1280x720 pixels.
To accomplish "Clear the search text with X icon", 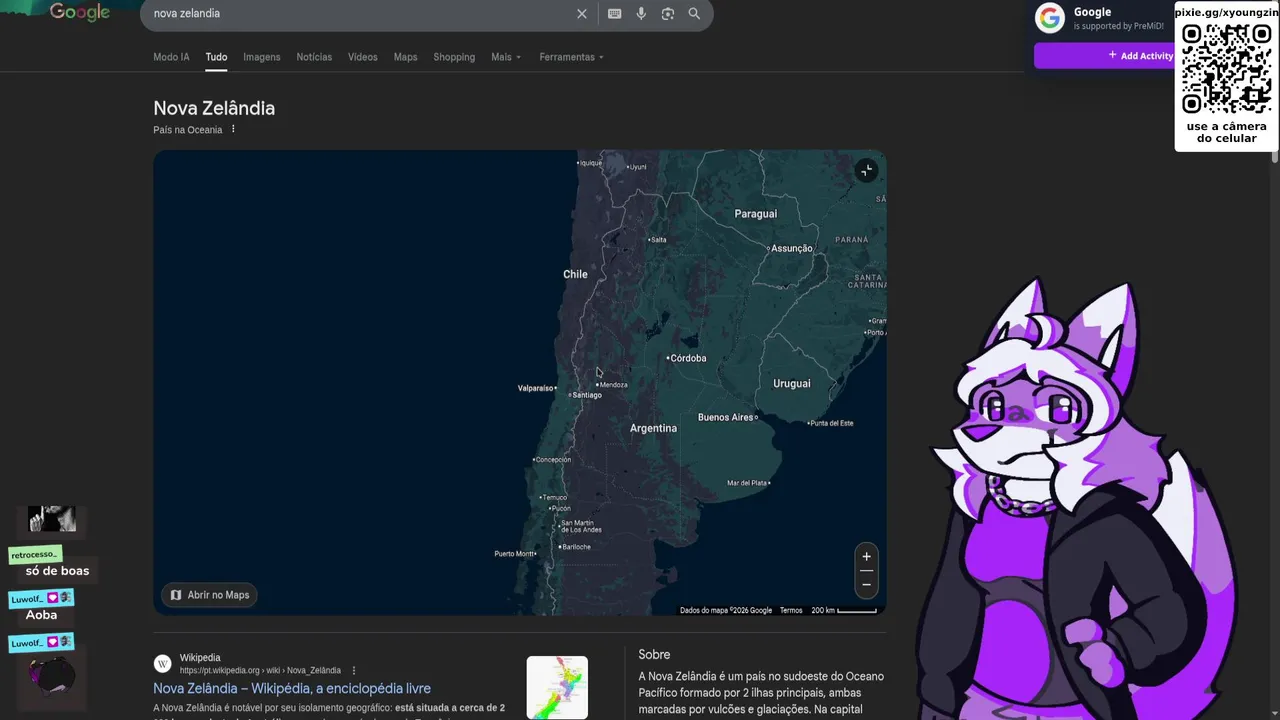I will (x=582, y=14).
